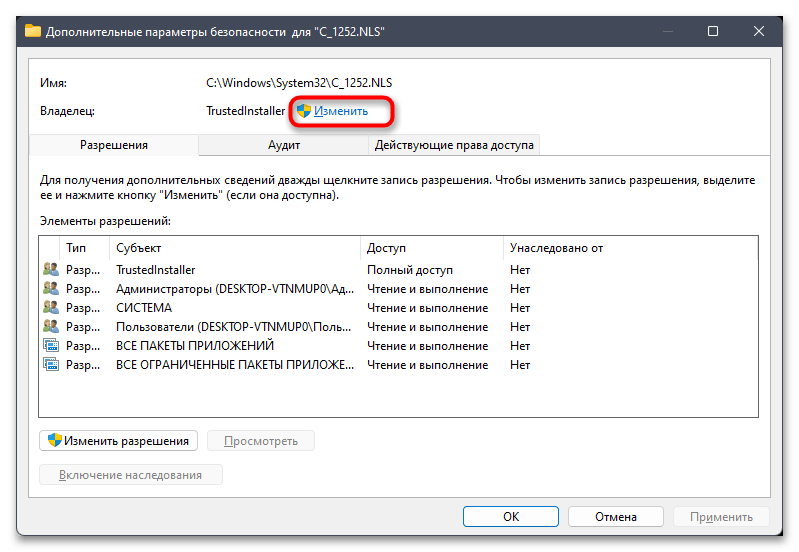Select the ВСЕ ОГРАНИЧЕННЫЕ ПАКЕТЫ ПРИЛОЖЕ... entry
The image size is (799, 552).
(x=398, y=365)
